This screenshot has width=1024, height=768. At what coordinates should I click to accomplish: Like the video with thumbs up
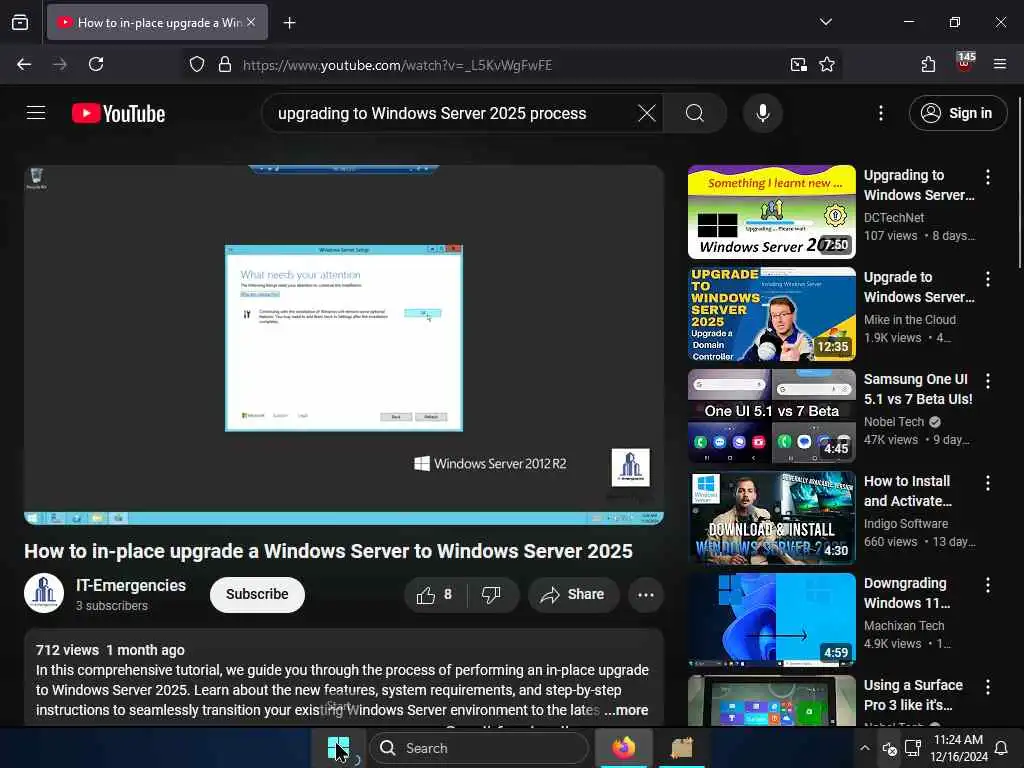coord(434,595)
